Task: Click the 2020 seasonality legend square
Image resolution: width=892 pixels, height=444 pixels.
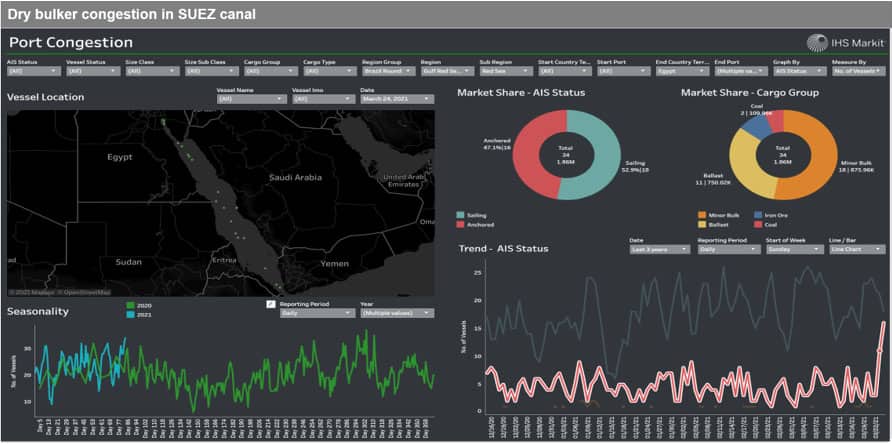Action: point(130,304)
